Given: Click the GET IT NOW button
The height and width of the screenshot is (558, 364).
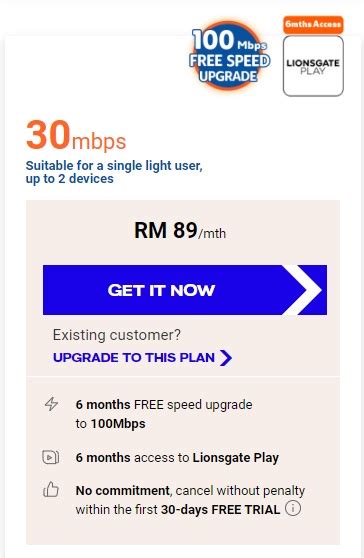Looking at the screenshot, I should [185, 290].
